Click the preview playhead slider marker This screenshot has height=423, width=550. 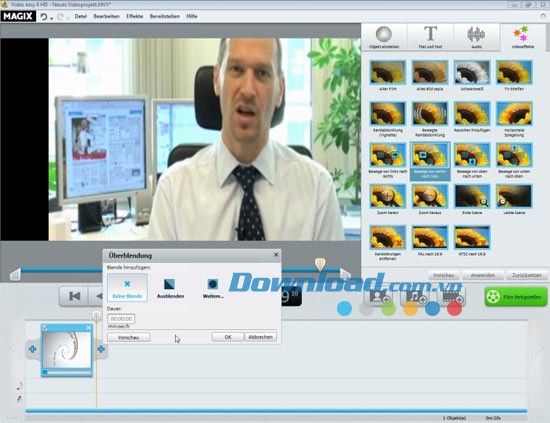point(320,264)
